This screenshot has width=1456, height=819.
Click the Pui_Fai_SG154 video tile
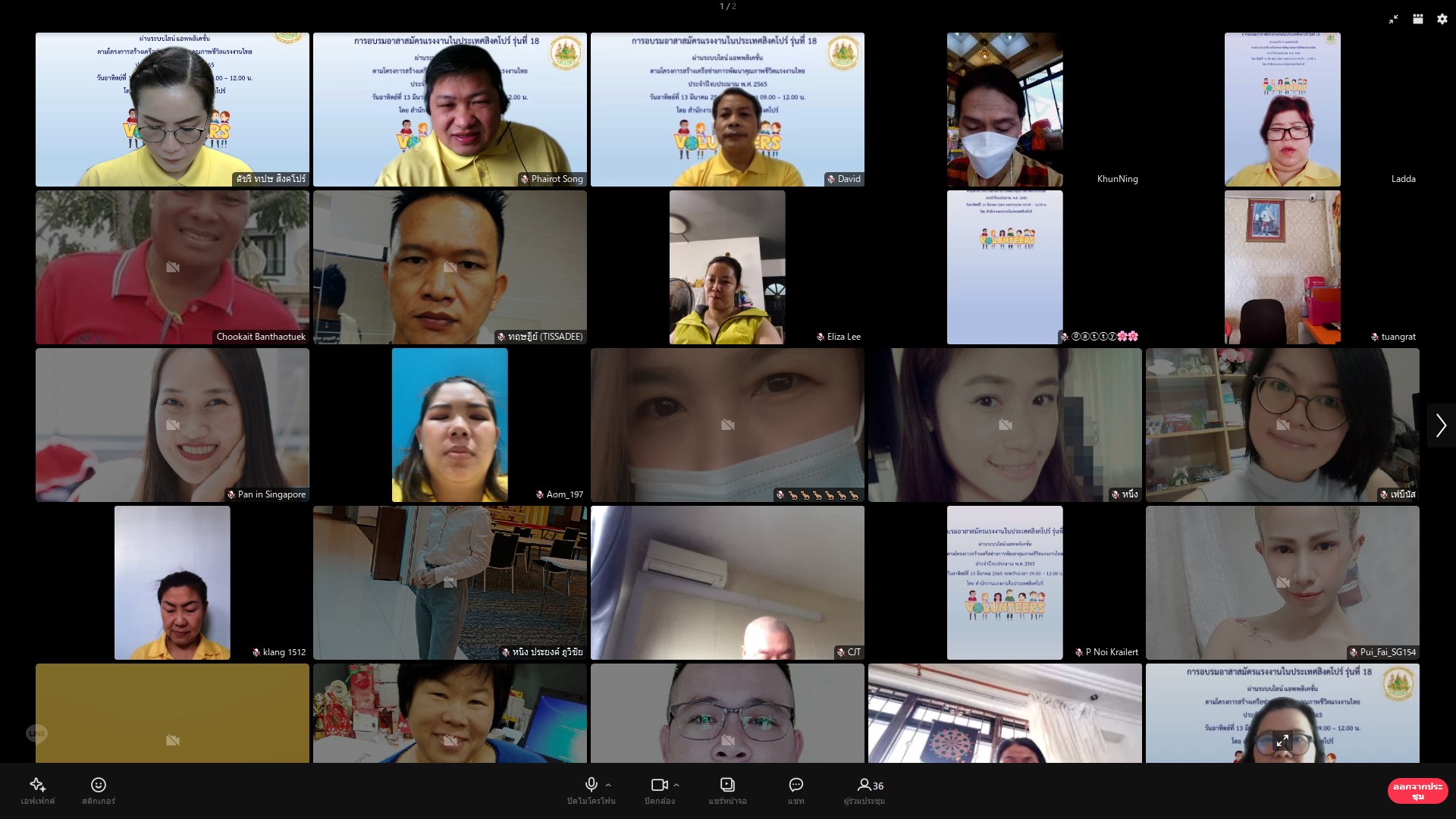tap(1282, 582)
